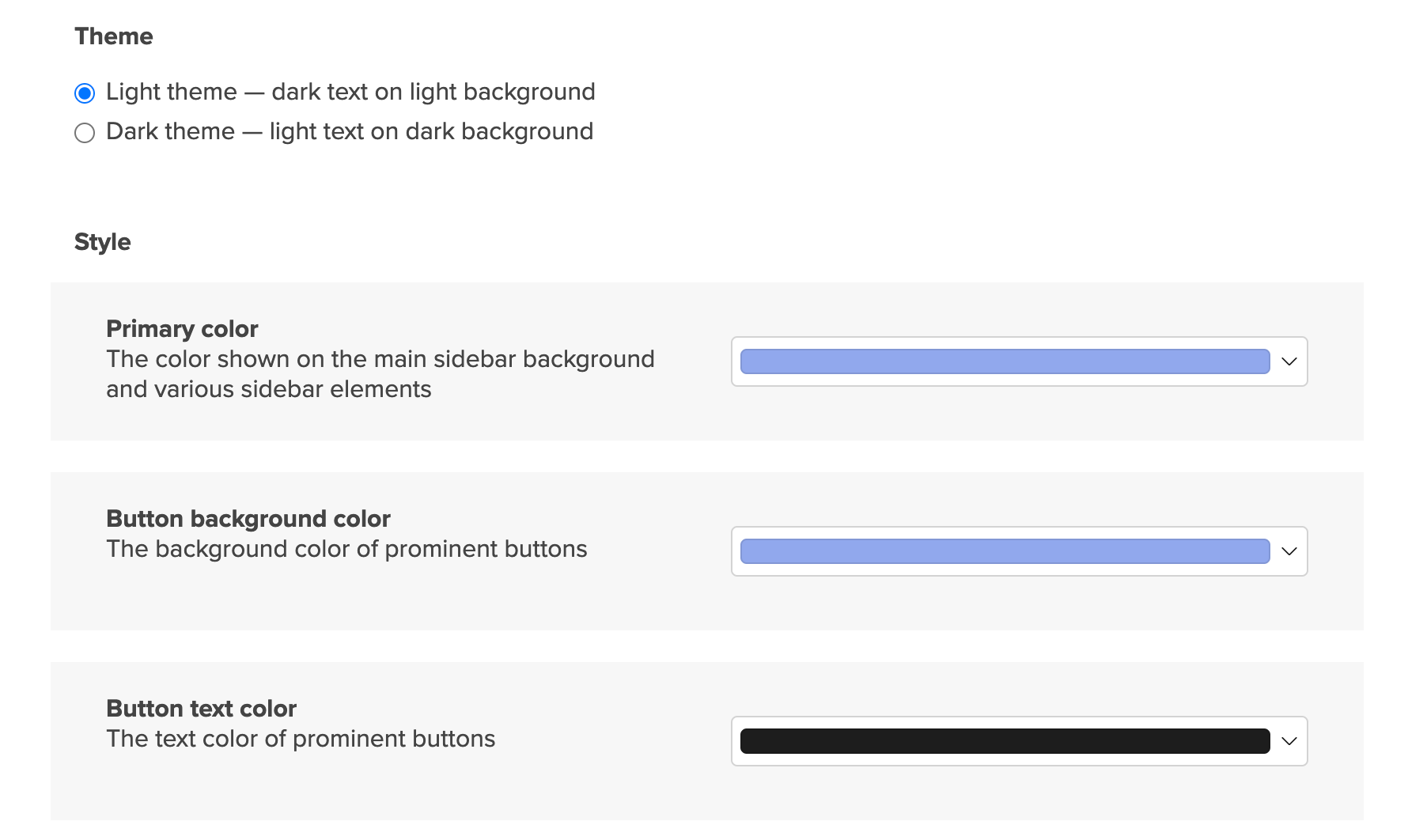Select the Dark theme radio button

[85, 133]
